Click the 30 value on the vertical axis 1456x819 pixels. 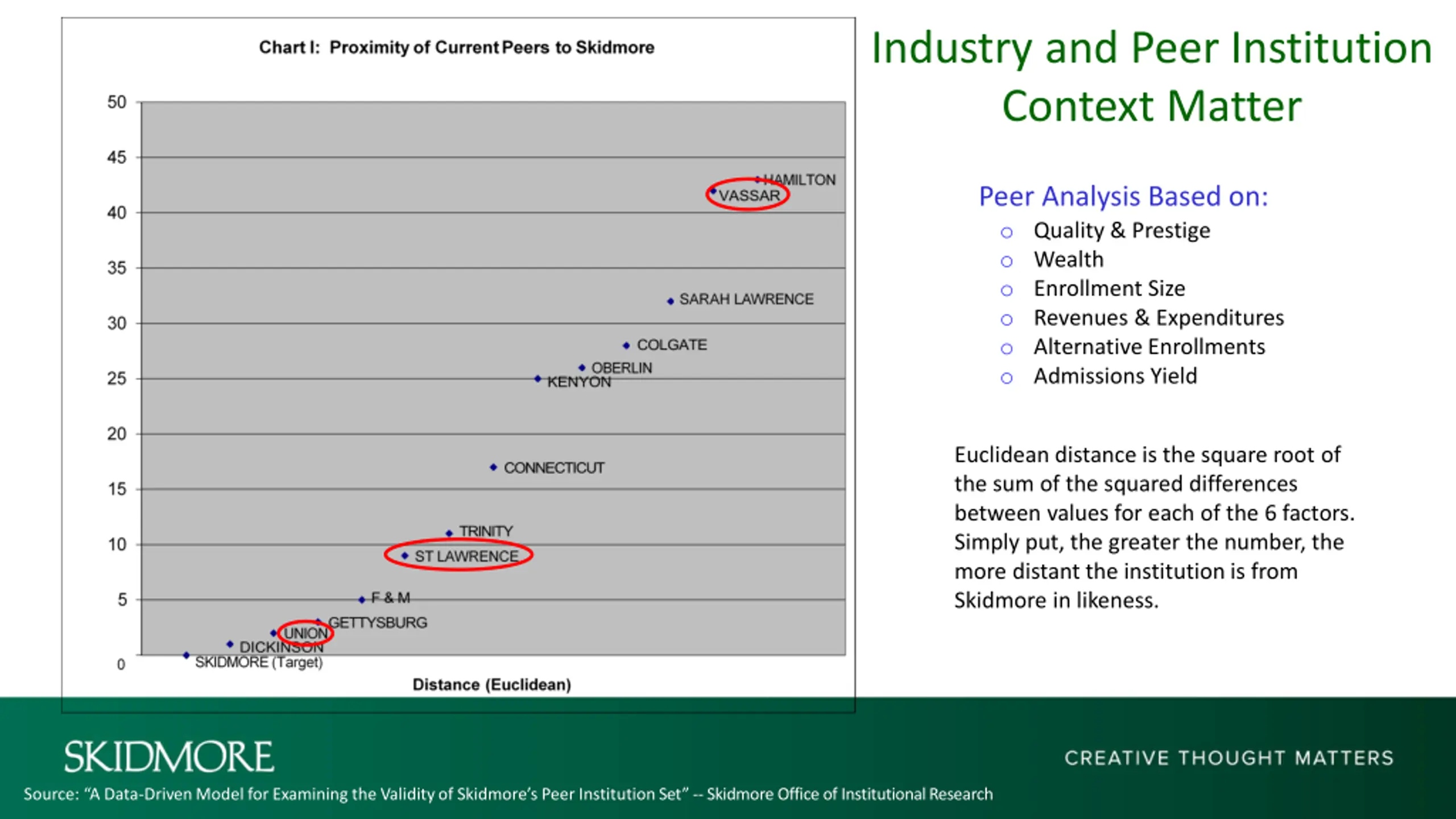tap(117, 324)
